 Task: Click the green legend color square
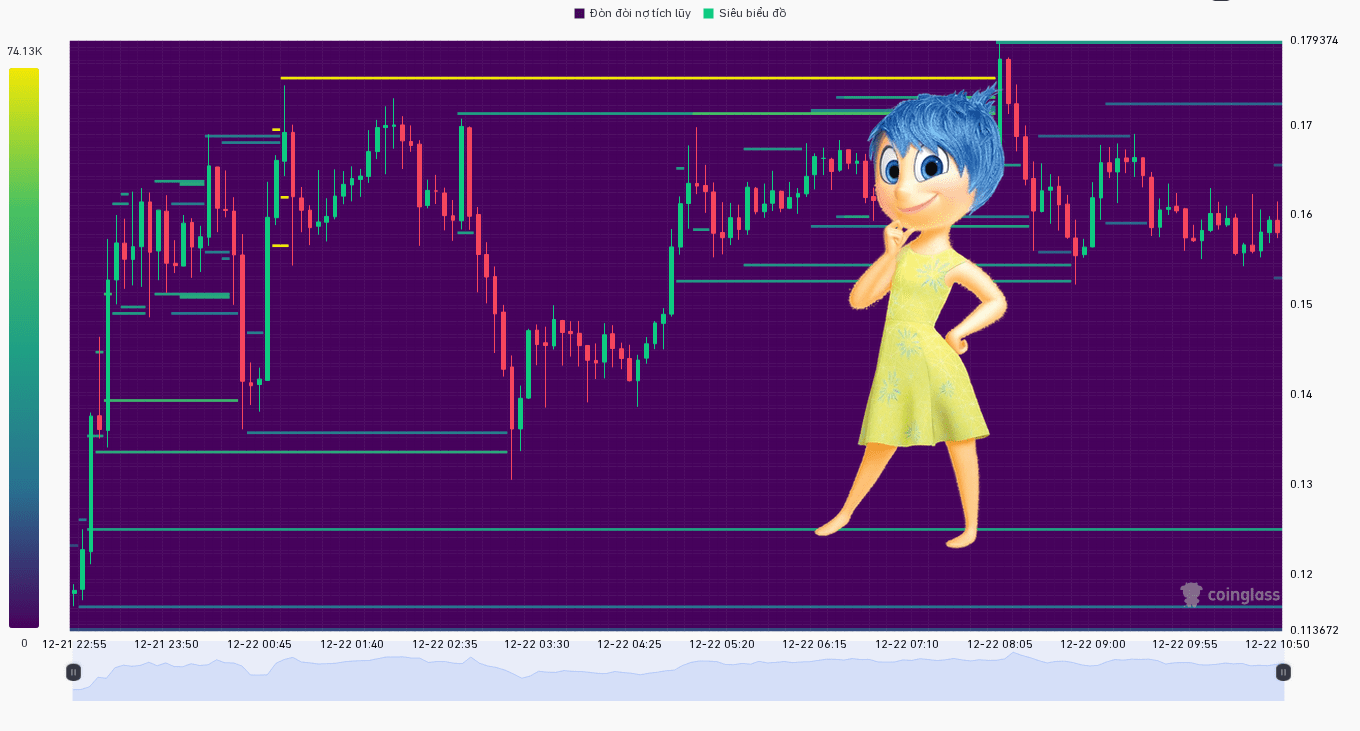709,13
